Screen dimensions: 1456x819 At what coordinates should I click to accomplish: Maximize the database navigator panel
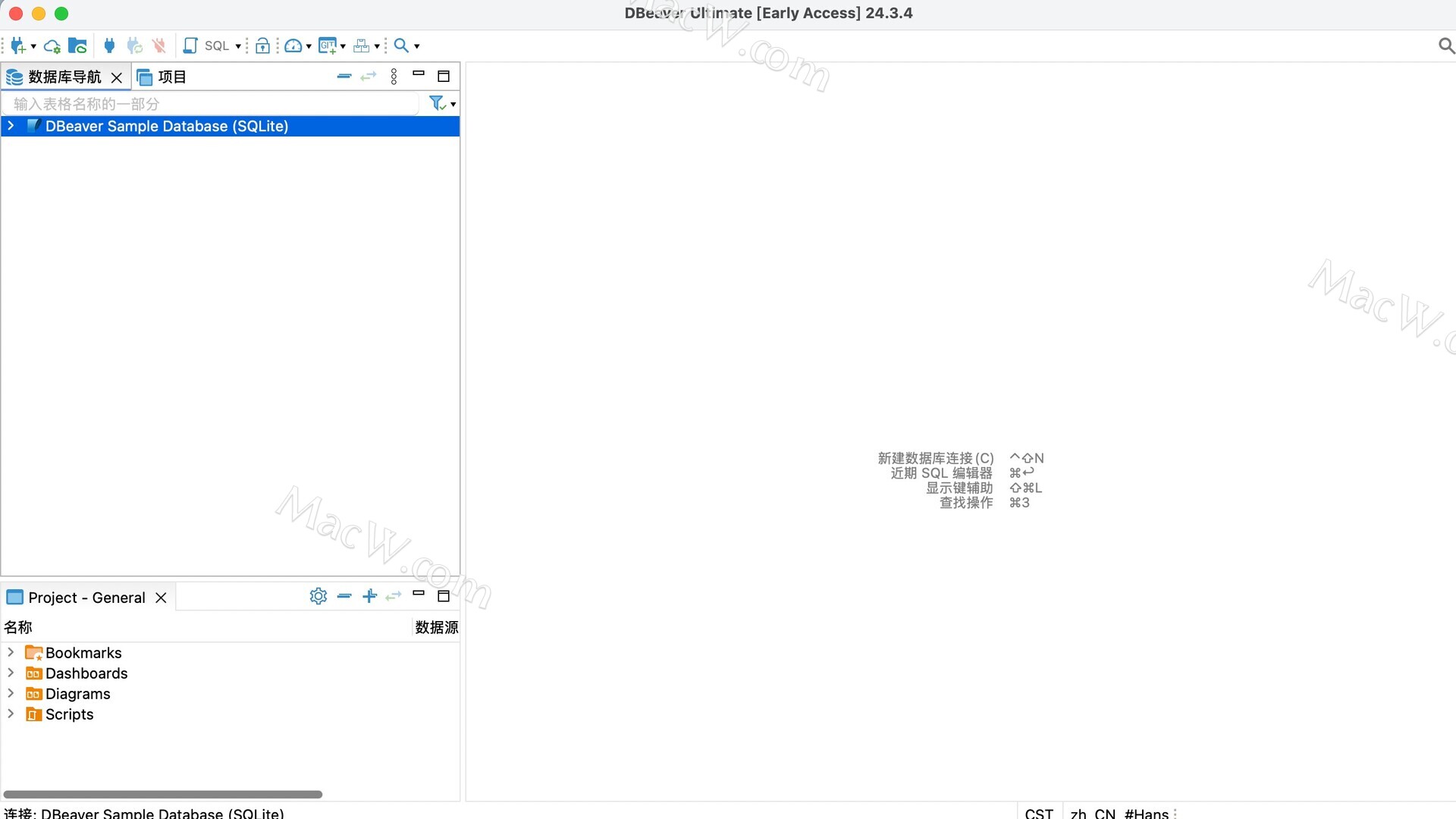tap(444, 77)
